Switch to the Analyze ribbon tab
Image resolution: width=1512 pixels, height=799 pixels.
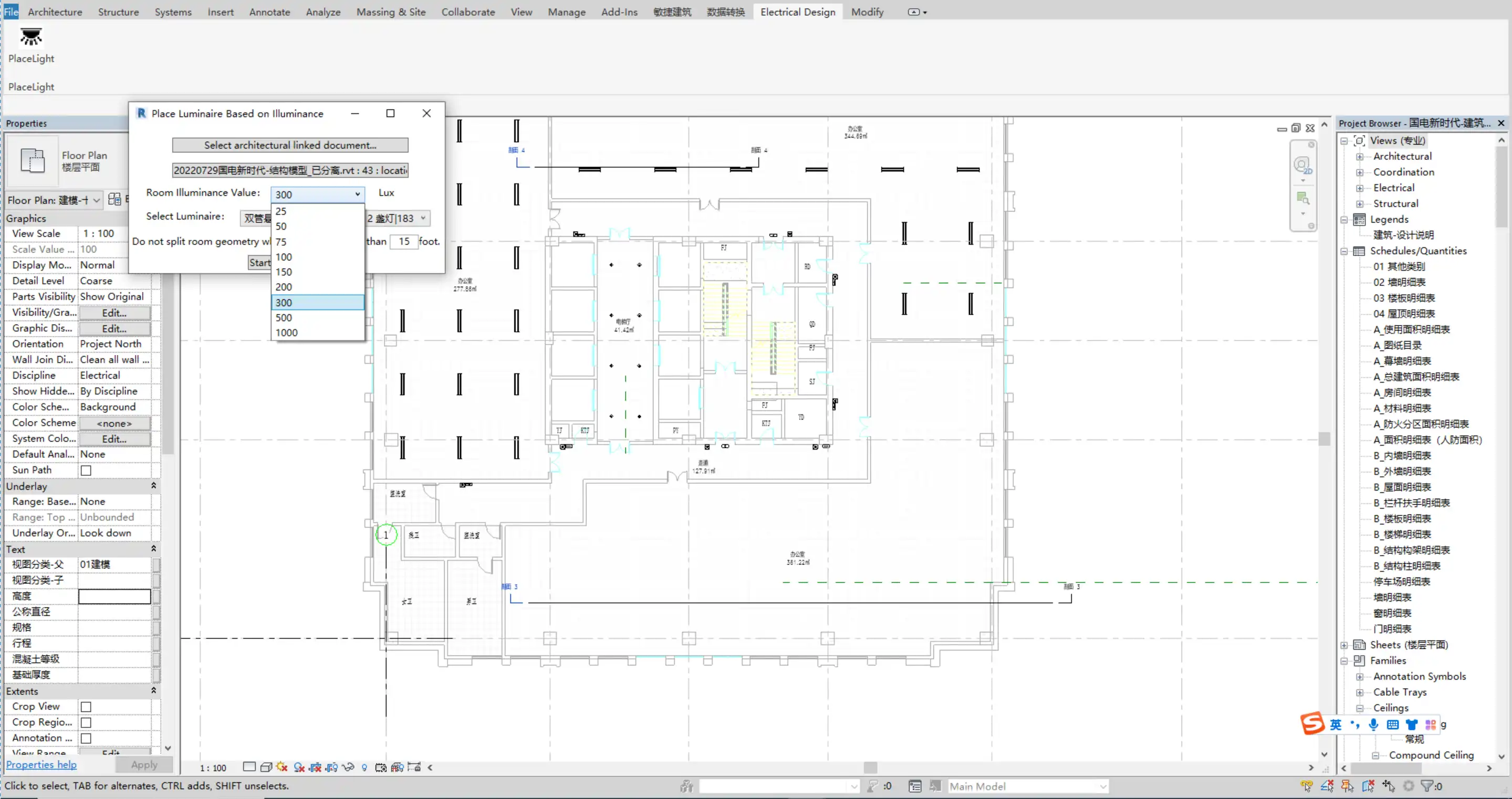(x=323, y=12)
